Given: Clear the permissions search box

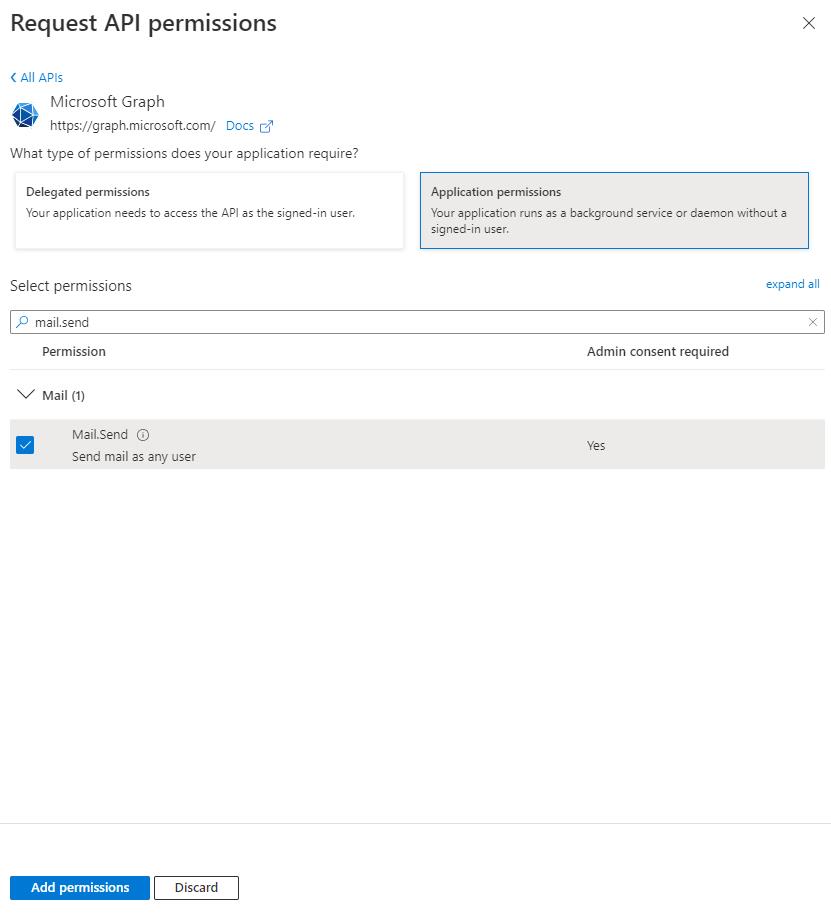Looking at the screenshot, I should (813, 322).
